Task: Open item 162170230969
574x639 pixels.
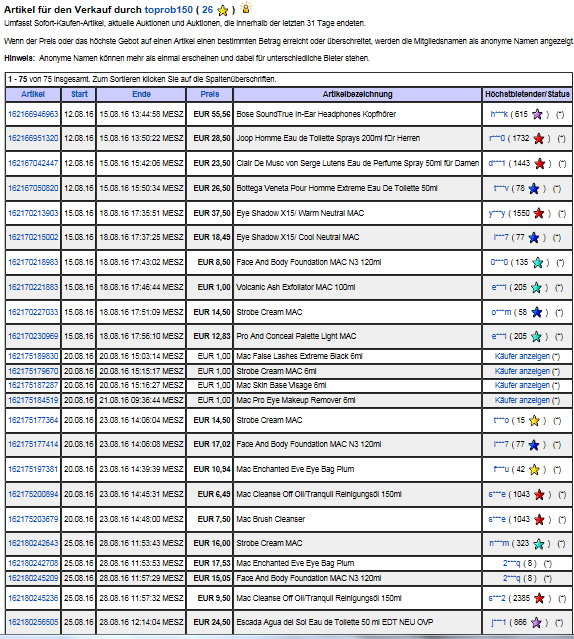Action: pos(33,336)
